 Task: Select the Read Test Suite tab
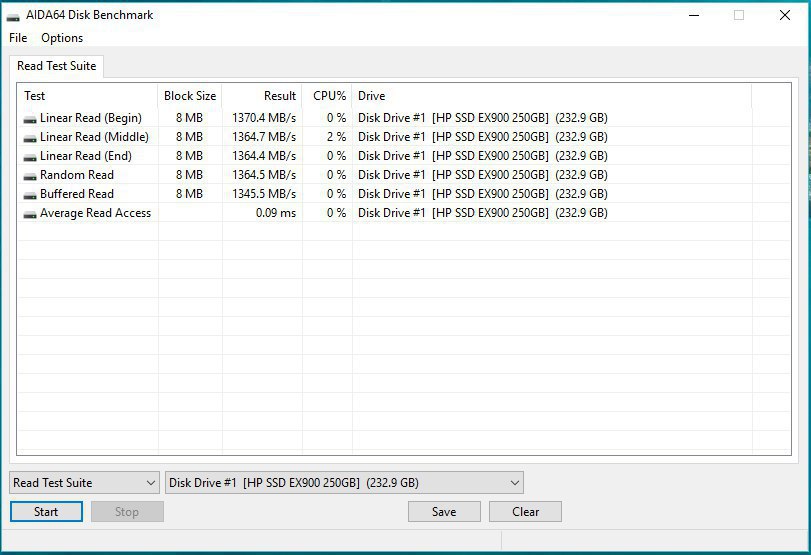pos(56,66)
